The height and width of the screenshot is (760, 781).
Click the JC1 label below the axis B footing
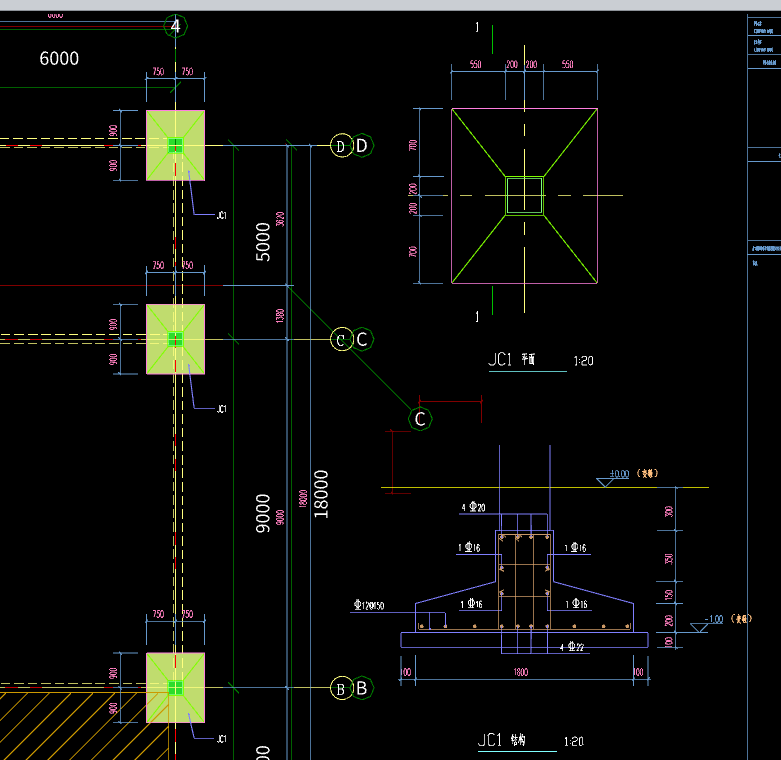click(x=222, y=739)
